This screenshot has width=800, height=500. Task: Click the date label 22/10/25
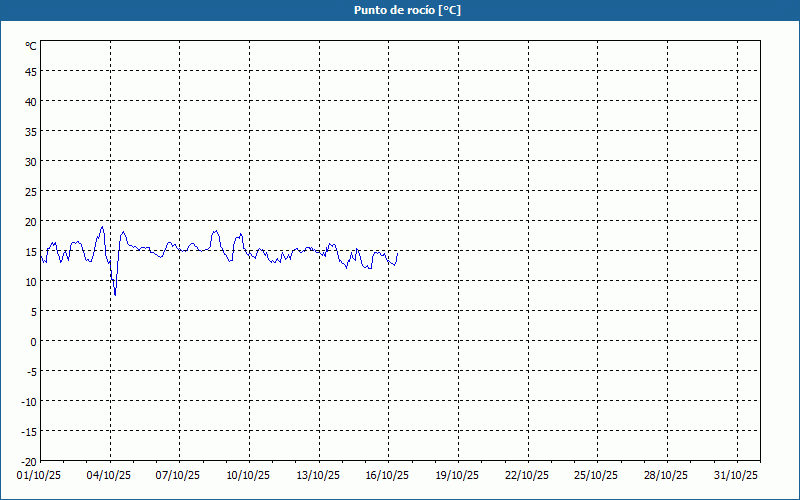527,476
